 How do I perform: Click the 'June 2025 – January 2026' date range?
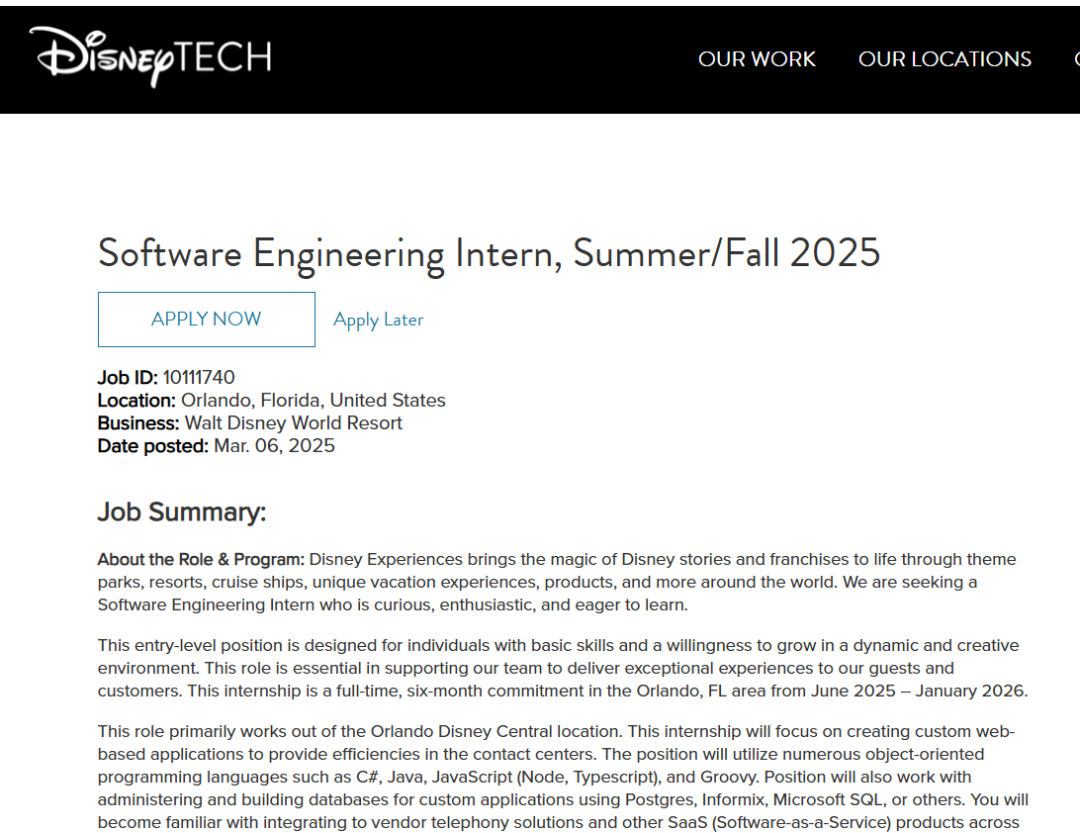pos(918,691)
